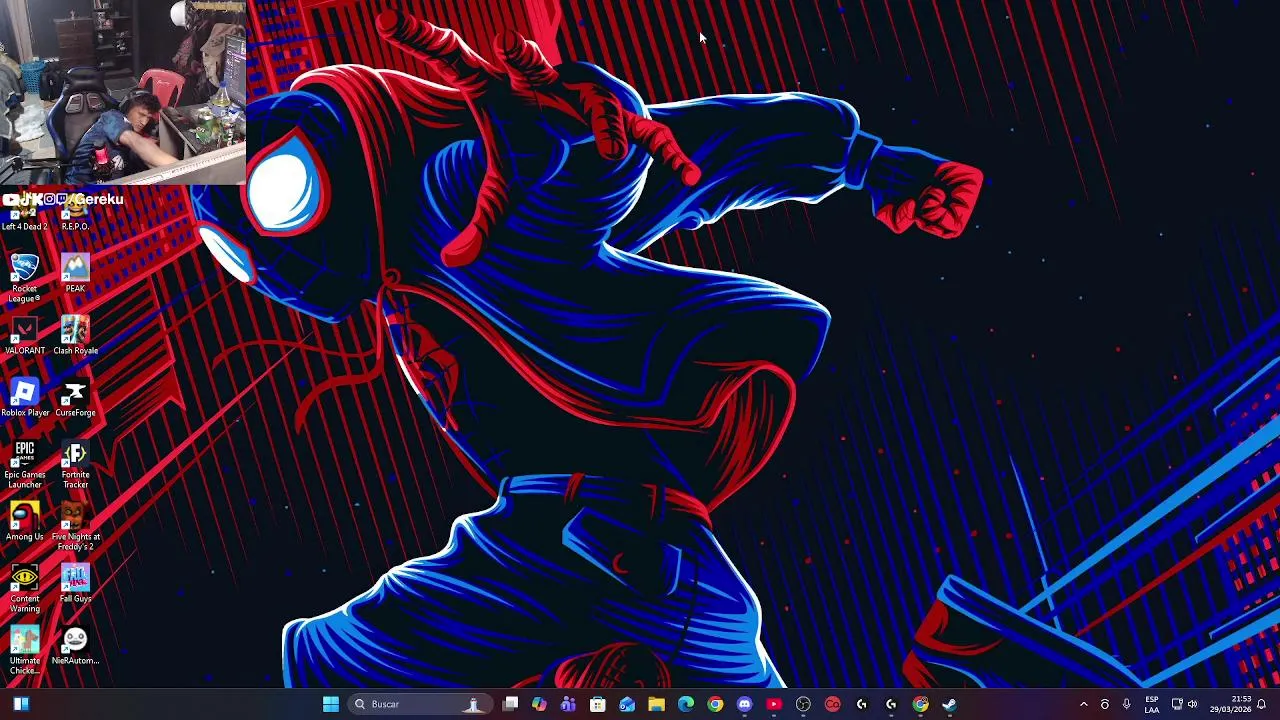
Task: Switch to OBS Studio on the taskbar
Action: (x=803, y=704)
